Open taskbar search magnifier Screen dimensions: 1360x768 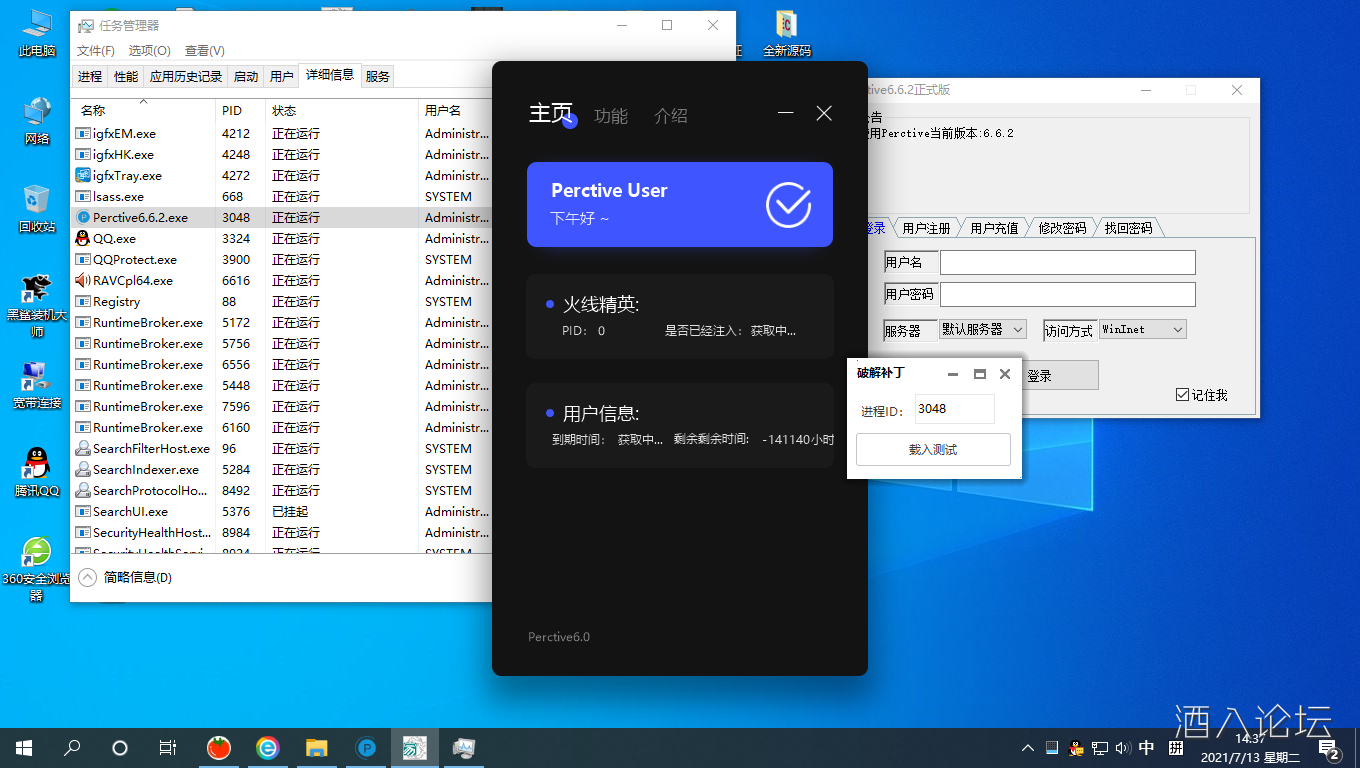(x=72, y=747)
